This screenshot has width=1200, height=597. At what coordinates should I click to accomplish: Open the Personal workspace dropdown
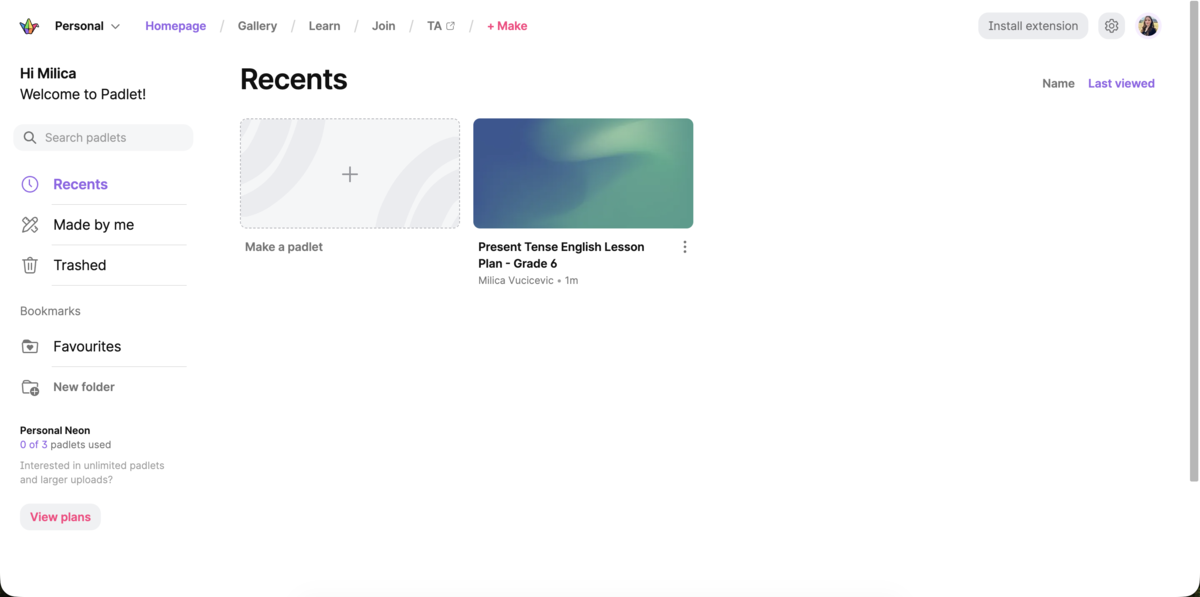(87, 25)
